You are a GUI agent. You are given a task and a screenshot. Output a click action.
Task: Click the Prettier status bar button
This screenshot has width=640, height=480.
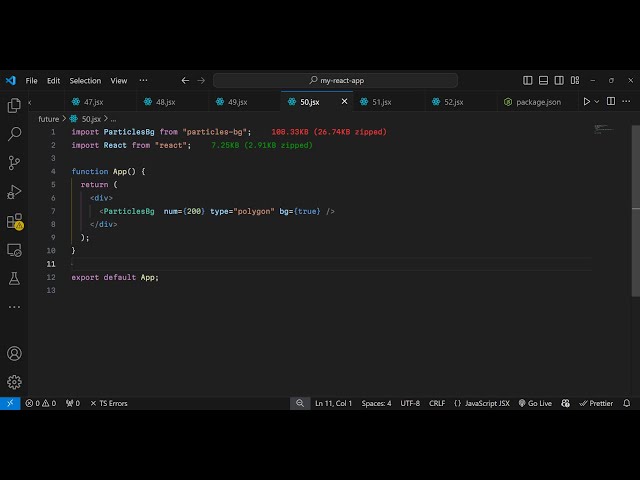click(596, 403)
